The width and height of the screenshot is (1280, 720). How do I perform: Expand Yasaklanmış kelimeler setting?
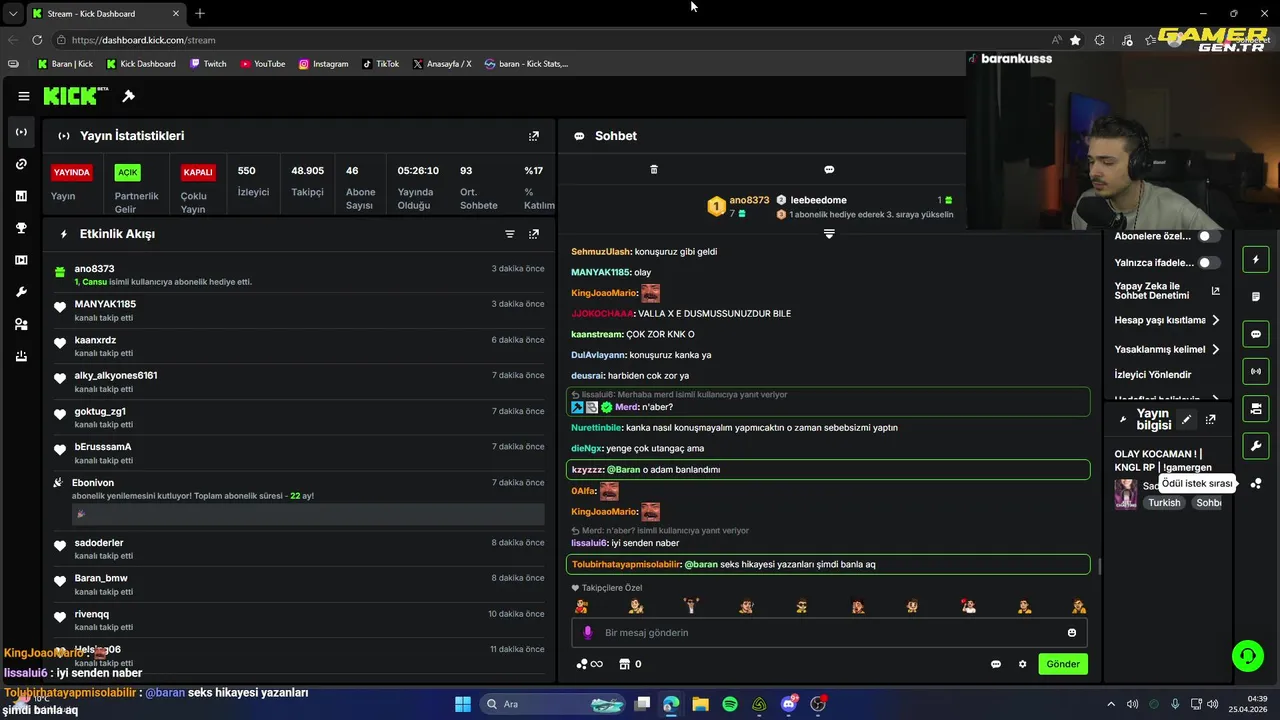[x=1167, y=349]
